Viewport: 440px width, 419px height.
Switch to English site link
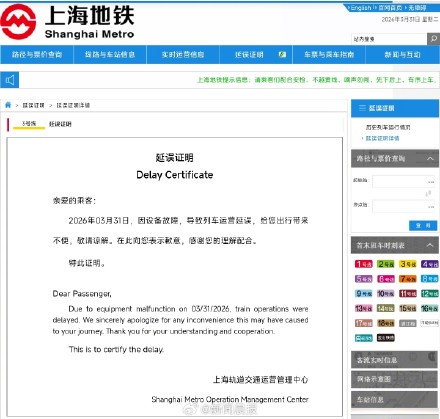[x=361, y=8]
